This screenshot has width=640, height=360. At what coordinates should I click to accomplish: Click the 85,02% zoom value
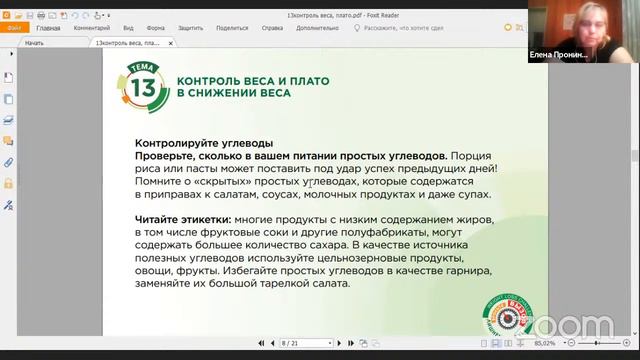click(544, 343)
